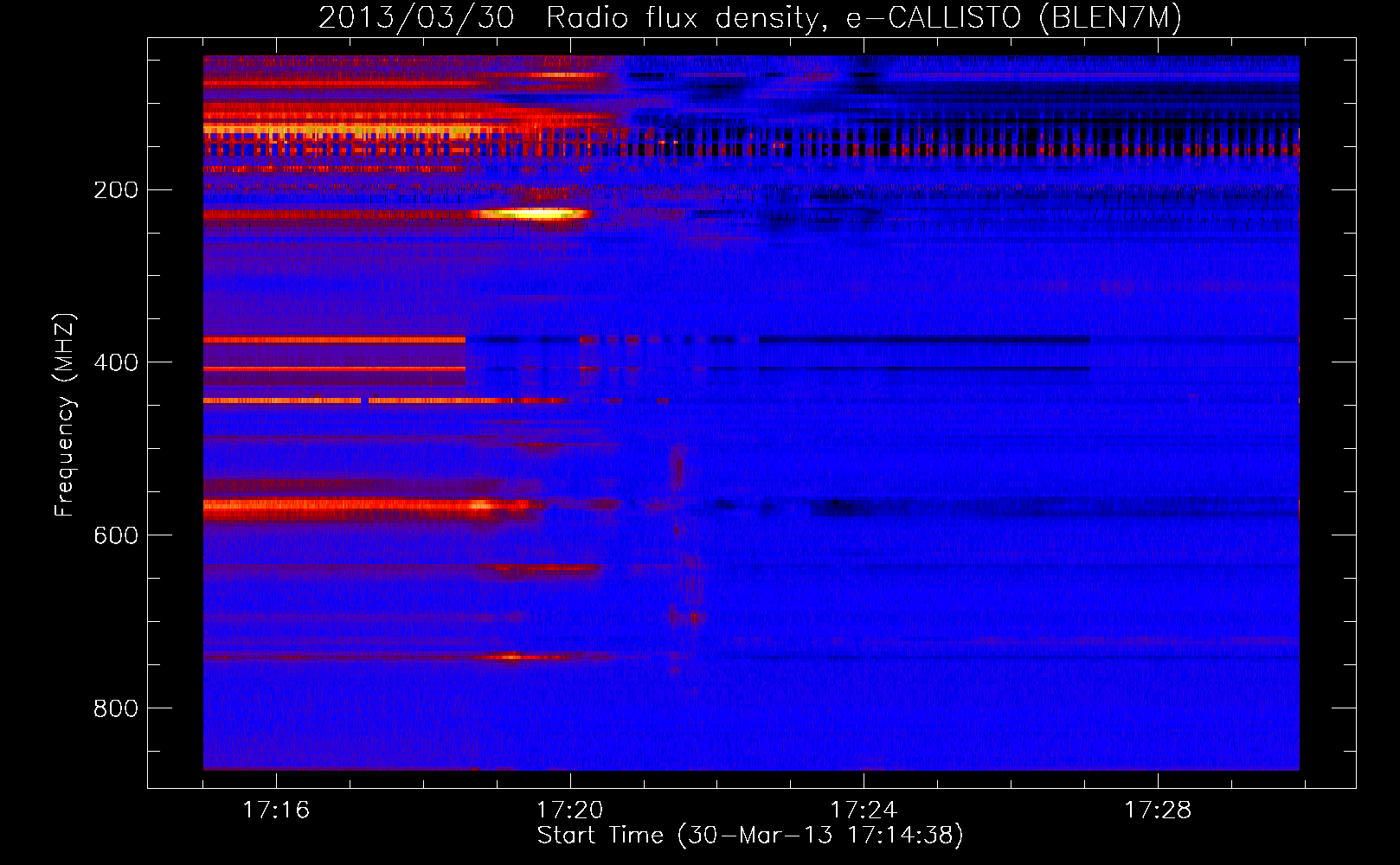Click the 17:24 time tick label
This screenshot has width=1400, height=865.
tap(864, 810)
